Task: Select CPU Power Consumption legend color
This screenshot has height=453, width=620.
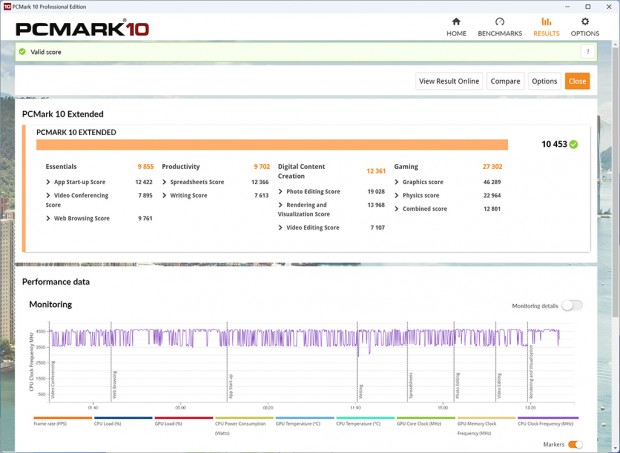Action: click(244, 418)
